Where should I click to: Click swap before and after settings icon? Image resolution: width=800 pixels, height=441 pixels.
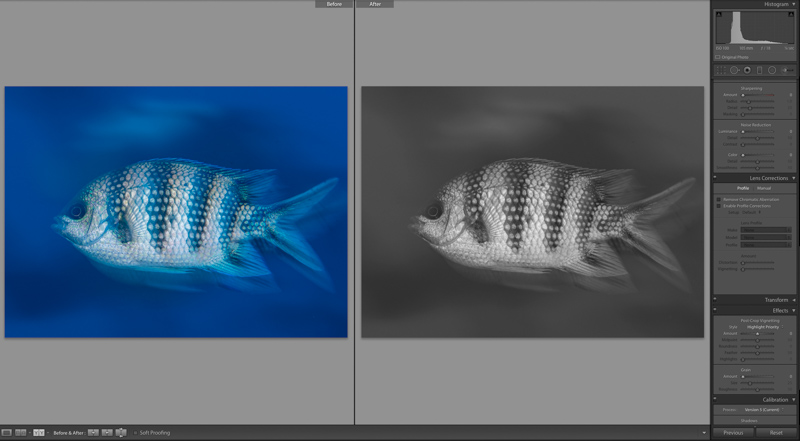[x=121, y=432]
